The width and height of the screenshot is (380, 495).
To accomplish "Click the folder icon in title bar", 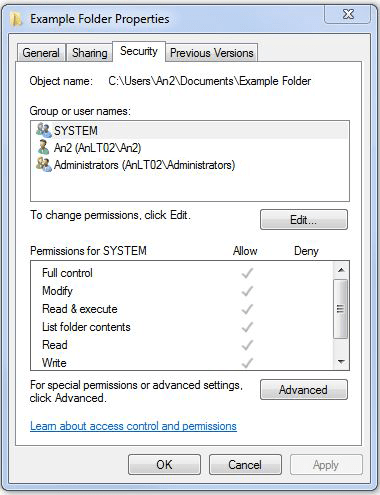I will point(16,19).
